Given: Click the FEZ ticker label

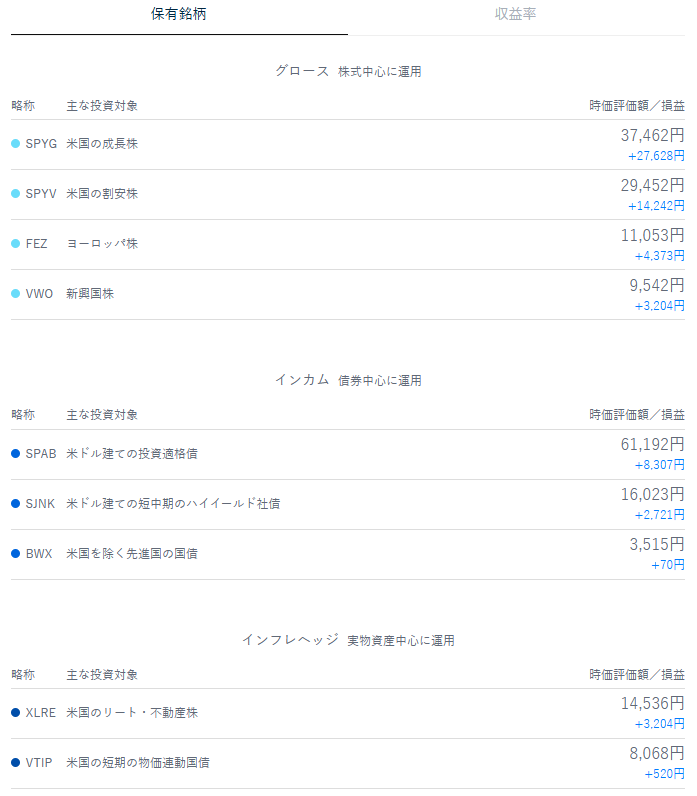Looking at the screenshot, I should tap(37, 244).
